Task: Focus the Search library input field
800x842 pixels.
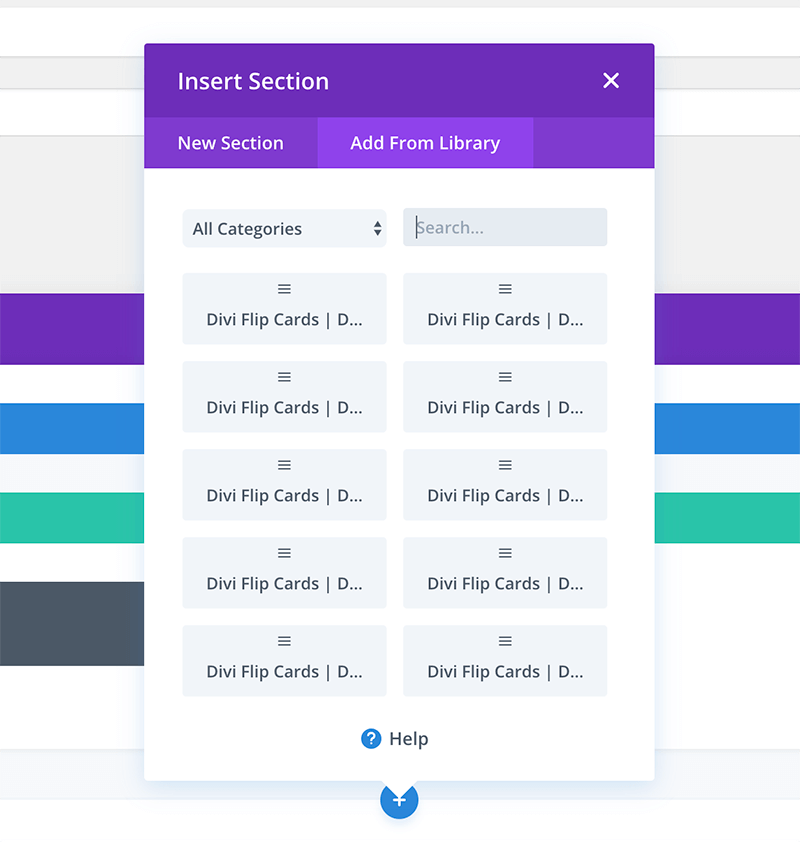Action: (x=505, y=227)
